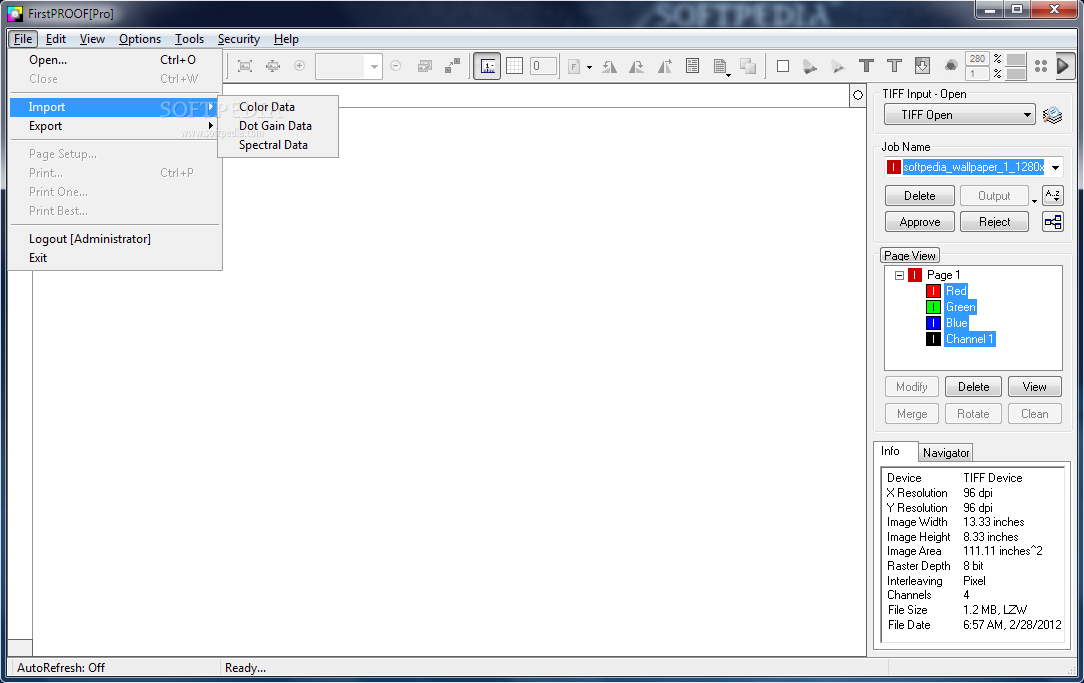Click the stacked images toolbar icon
This screenshot has width=1084, height=683.
424,66
